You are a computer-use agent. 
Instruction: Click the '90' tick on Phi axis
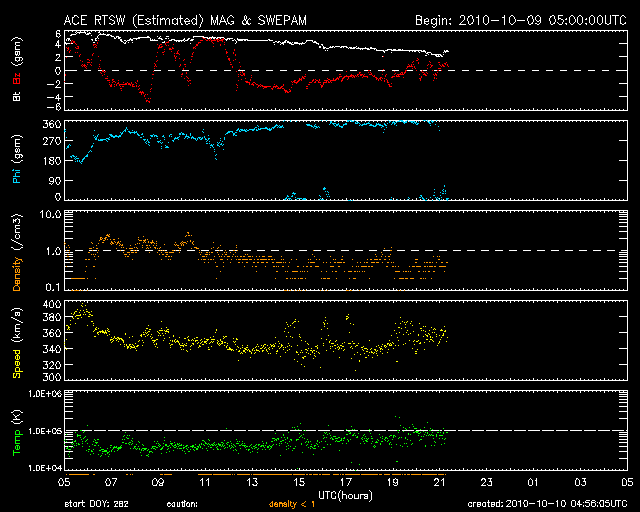pyautogui.click(x=55, y=180)
